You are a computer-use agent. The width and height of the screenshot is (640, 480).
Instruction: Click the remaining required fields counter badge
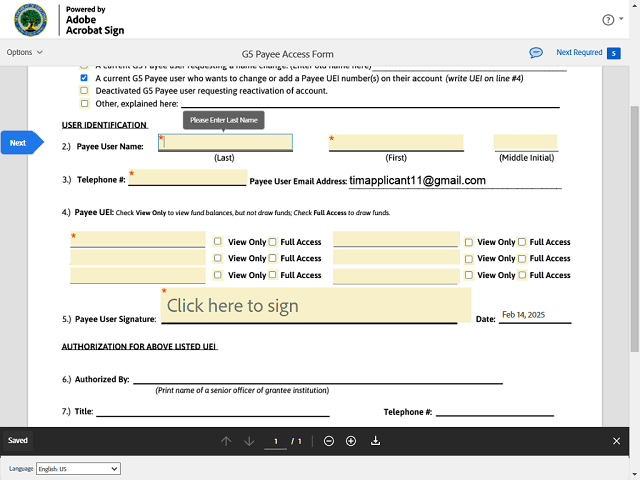[613, 53]
